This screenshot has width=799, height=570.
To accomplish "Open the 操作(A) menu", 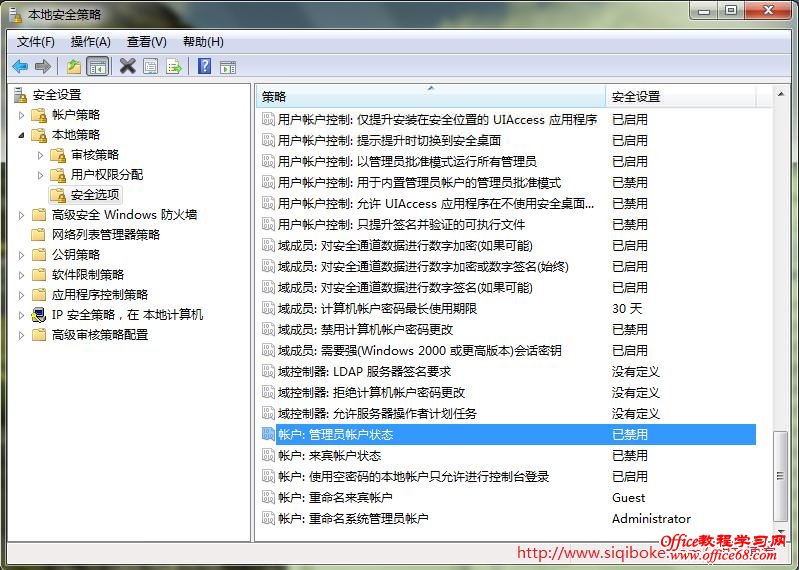I will click(91, 42).
